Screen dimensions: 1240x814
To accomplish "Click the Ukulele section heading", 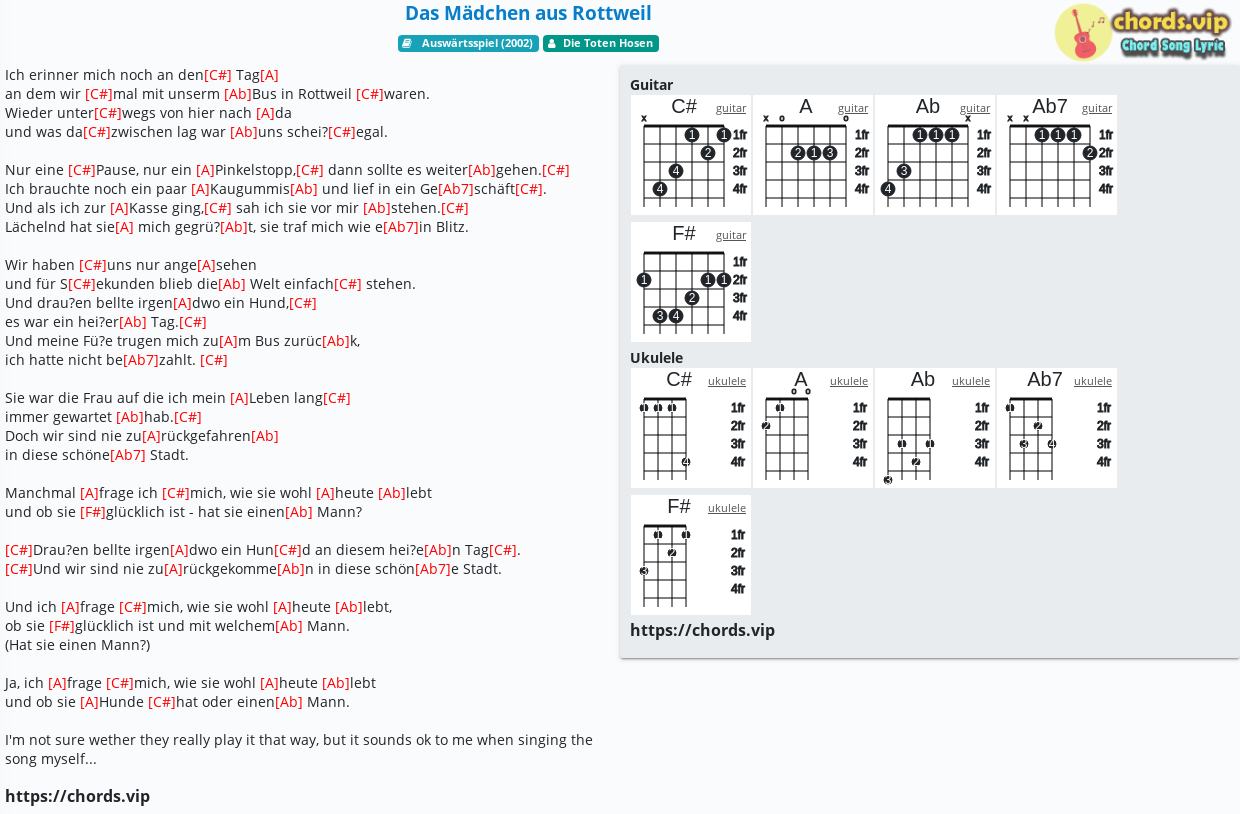I will point(656,358).
